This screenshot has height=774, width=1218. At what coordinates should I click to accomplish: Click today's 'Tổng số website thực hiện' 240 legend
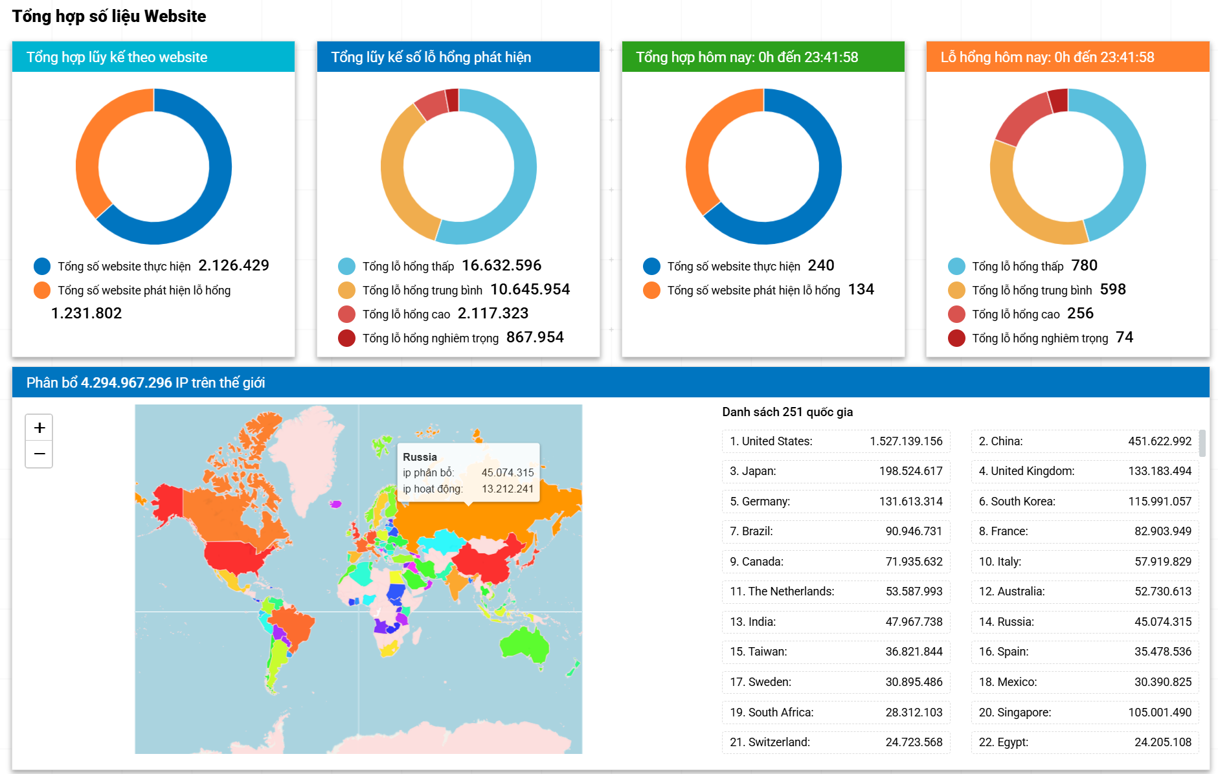(652, 266)
